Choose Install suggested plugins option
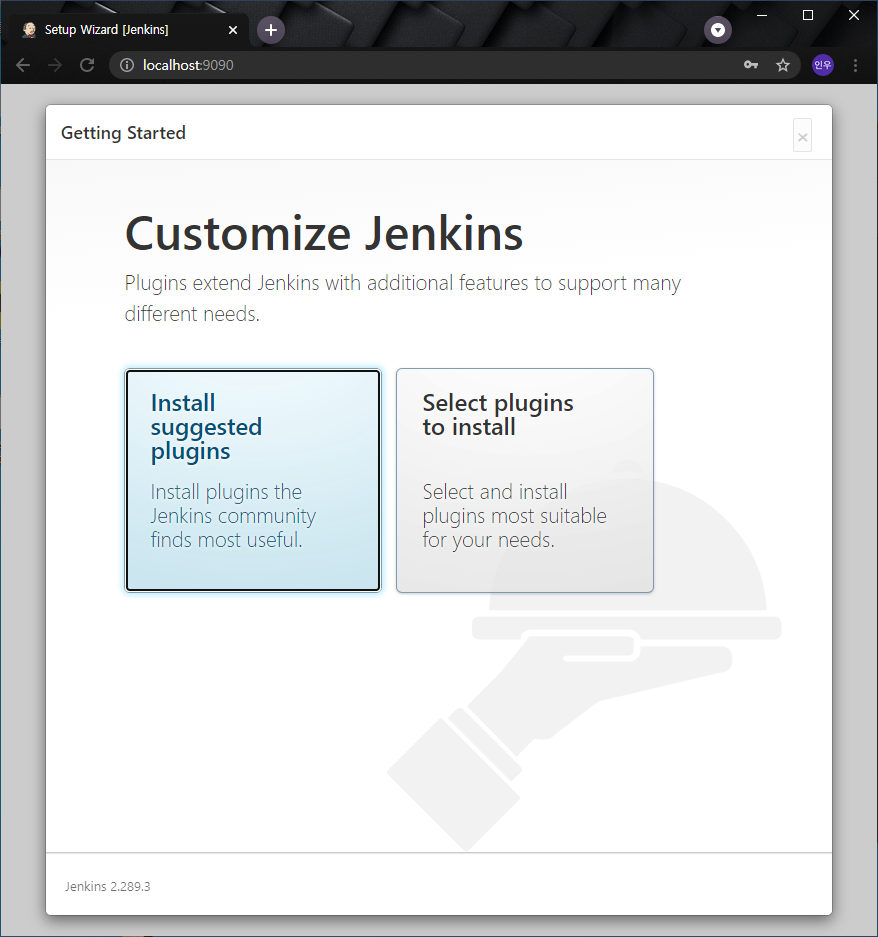Viewport: 878px width, 937px height. [253, 480]
